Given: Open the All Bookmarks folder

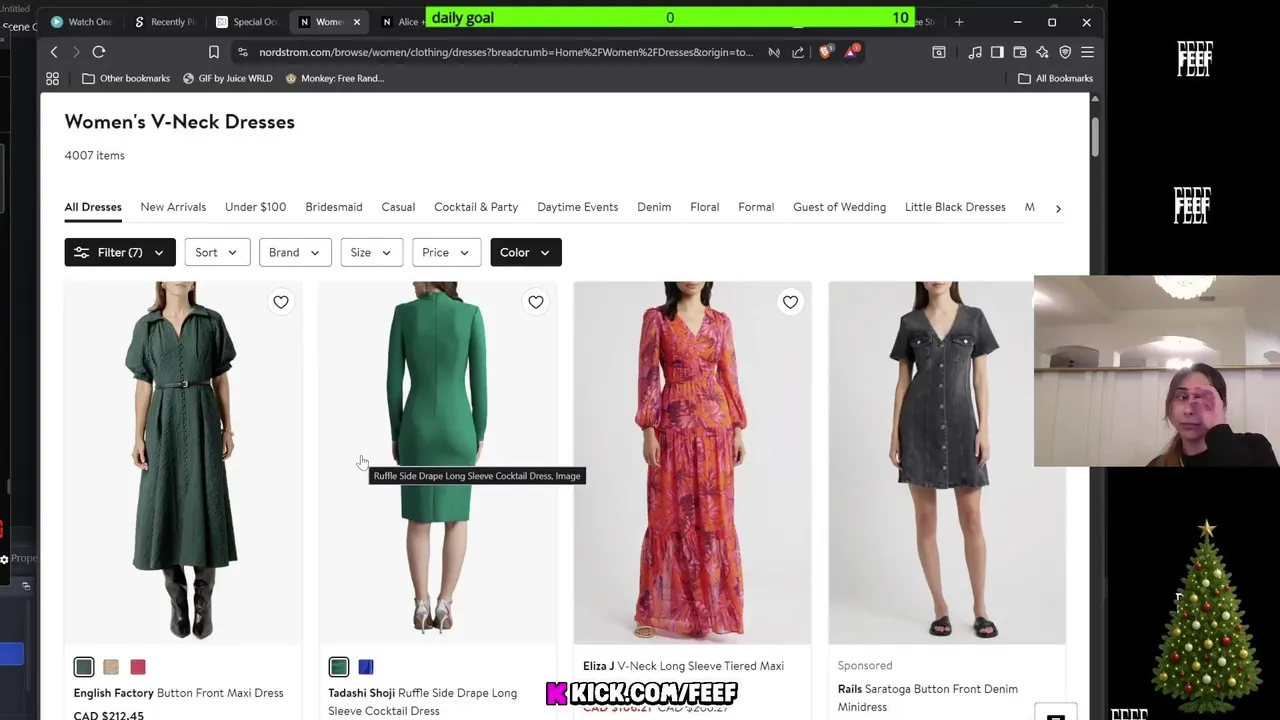Looking at the screenshot, I should tap(1055, 78).
